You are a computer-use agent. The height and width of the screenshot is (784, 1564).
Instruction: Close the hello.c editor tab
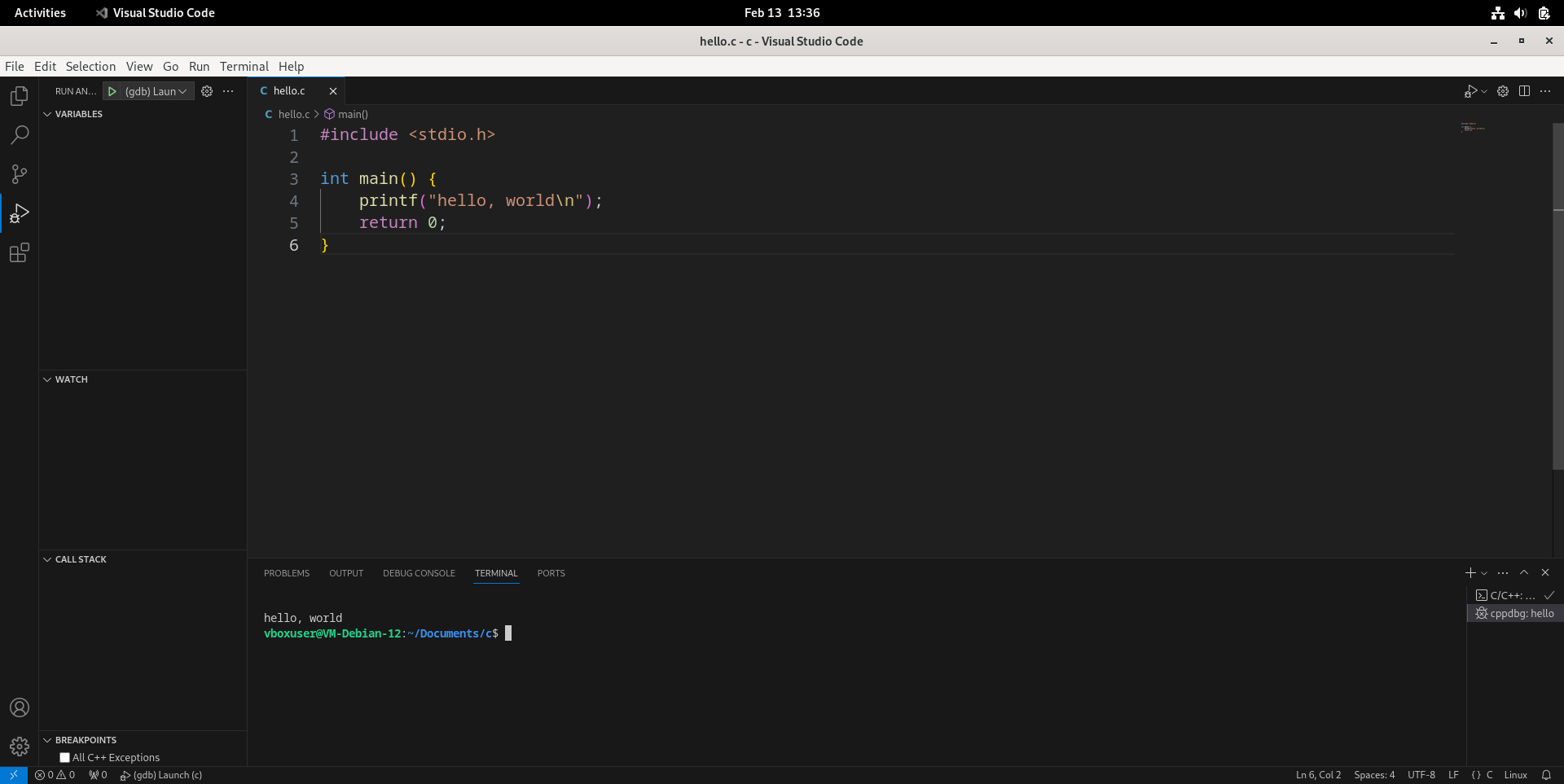[x=332, y=91]
